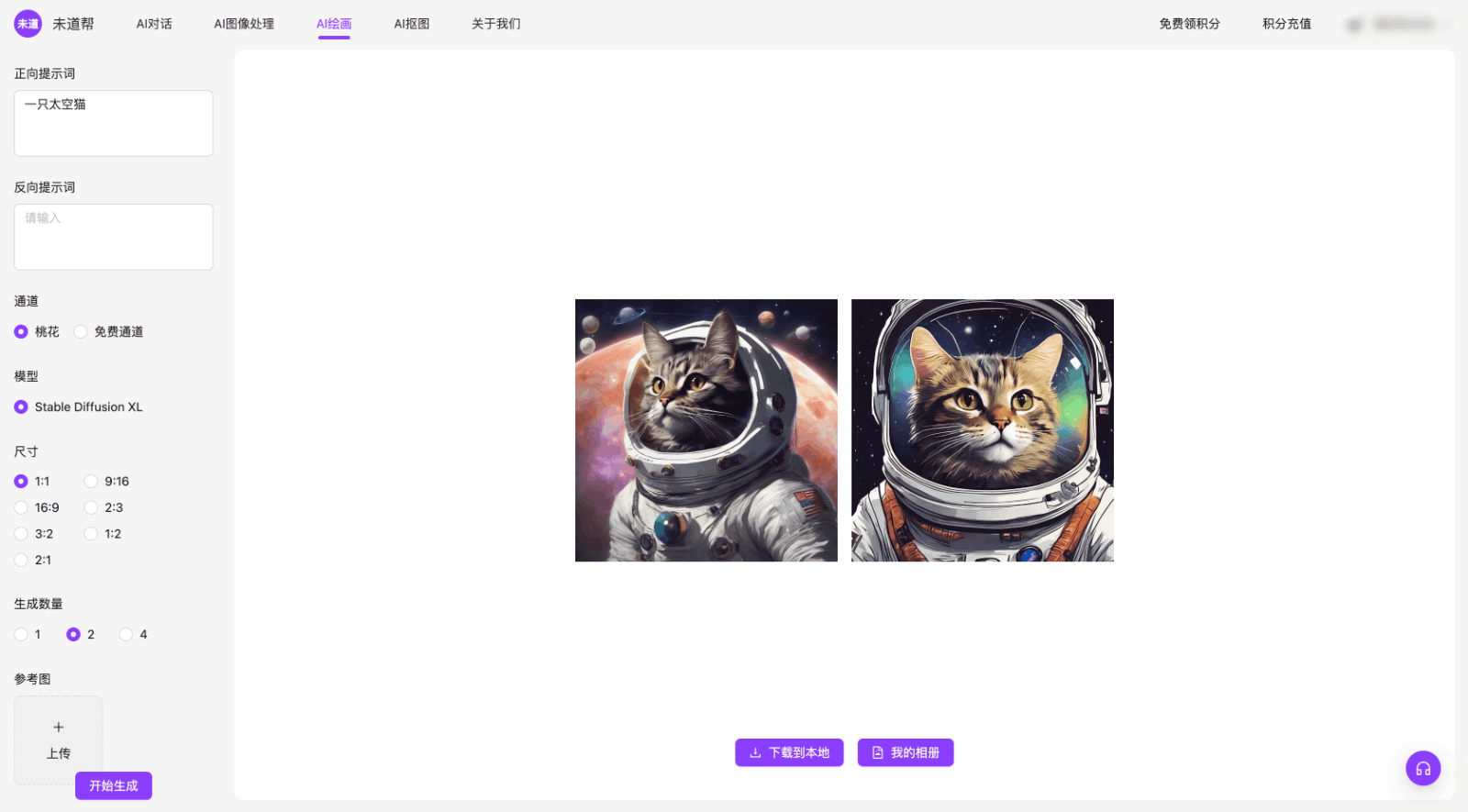
Task: Open the front-facing astronaut cat image
Action: click(x=983, y=430)
